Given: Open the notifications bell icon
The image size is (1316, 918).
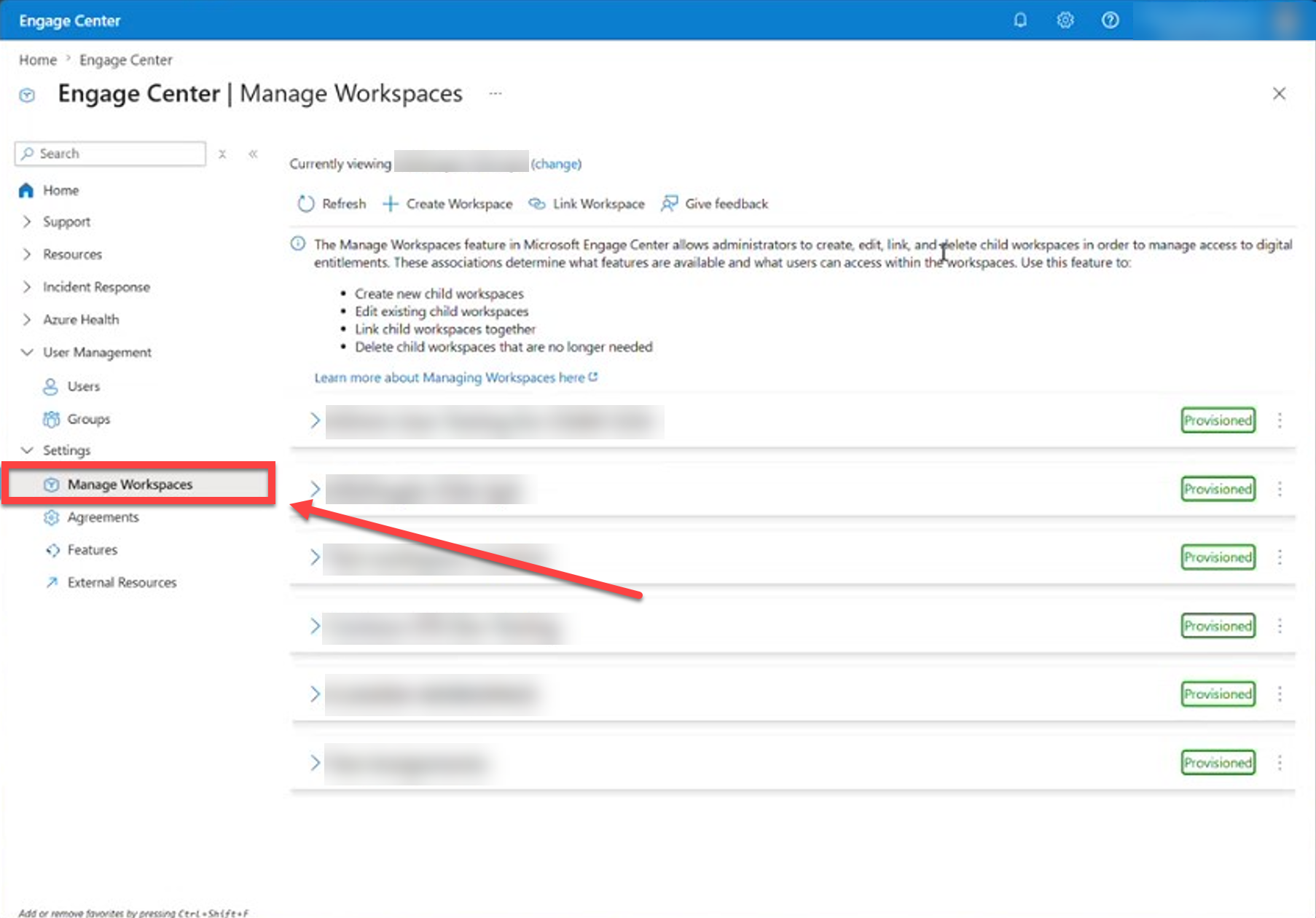Looking at the screenshot, I should click(1020, 20).
